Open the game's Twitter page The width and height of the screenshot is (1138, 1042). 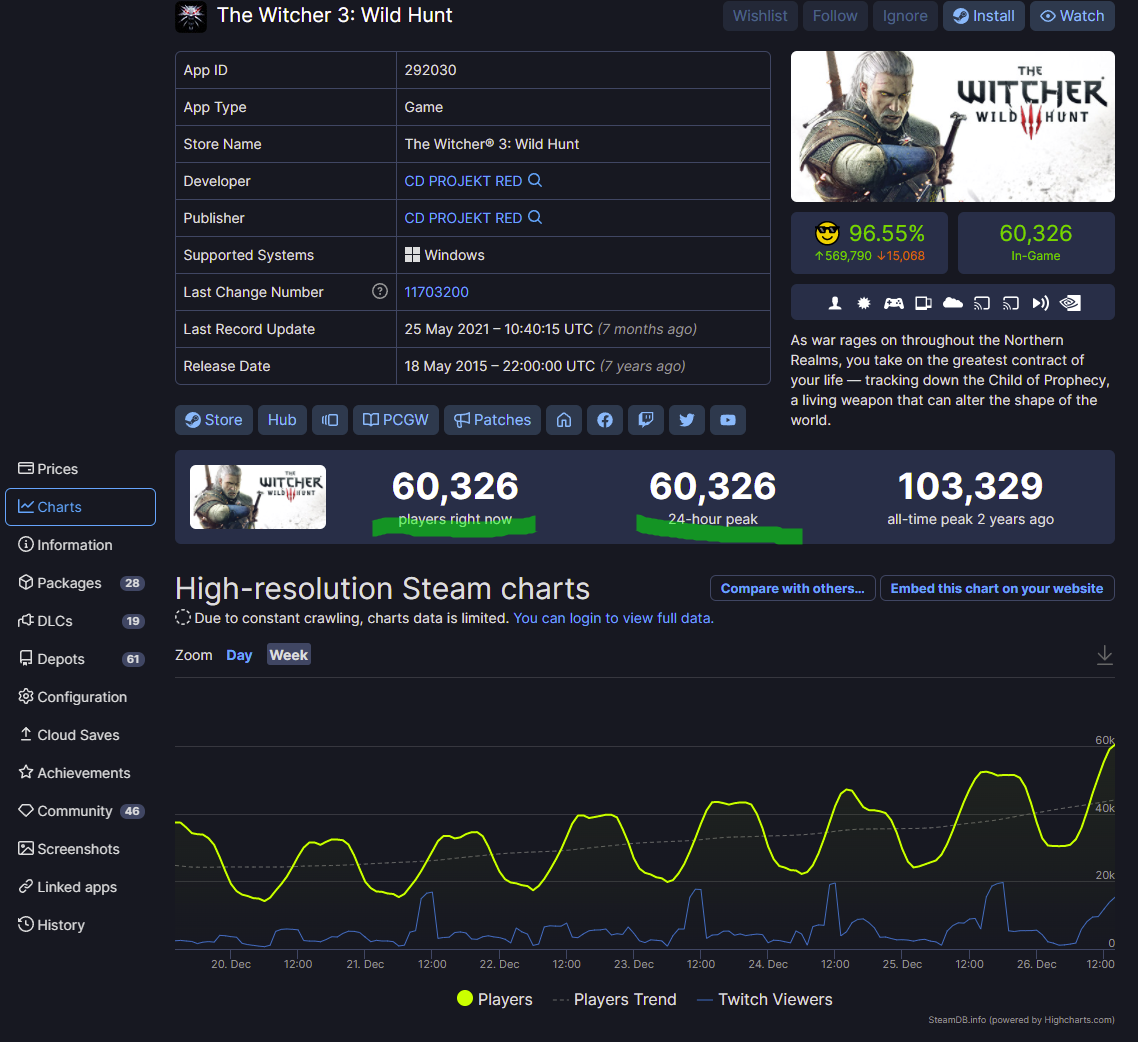click(x=687, y=420)
